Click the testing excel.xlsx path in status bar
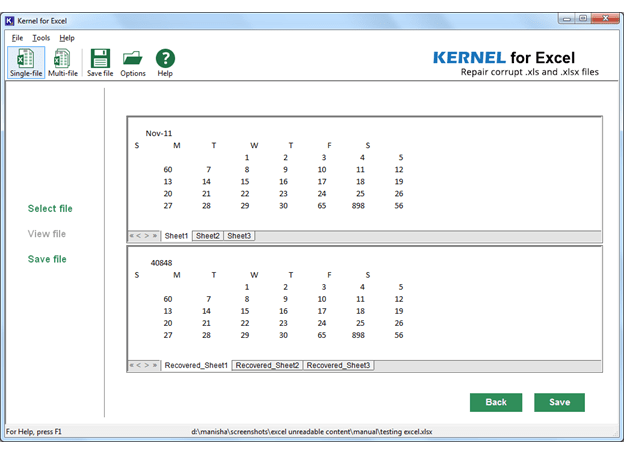This screenshot has height=454, width=624. pos(312,431)
